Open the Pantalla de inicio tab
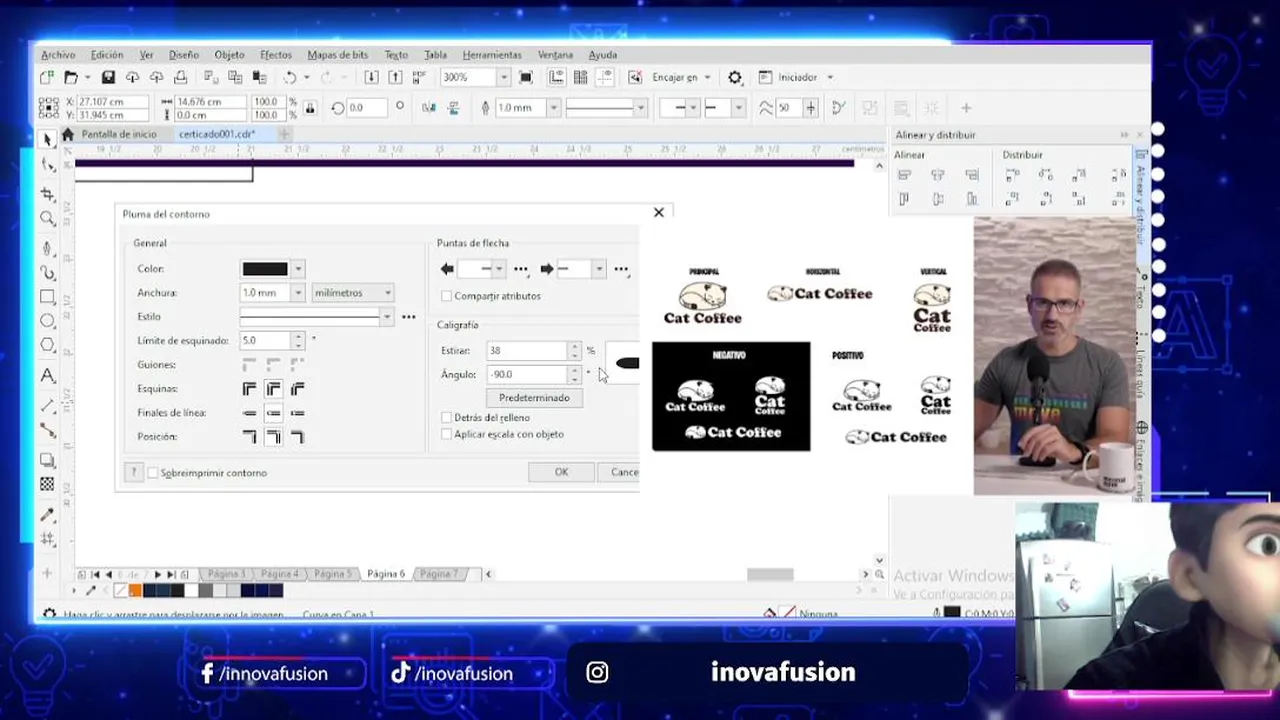This screenshot has height=720, width=1280. coord(118,134)
